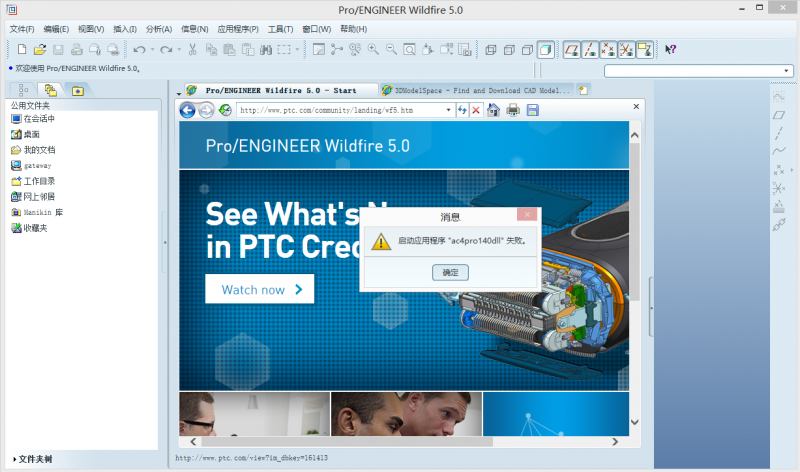Open the browser URL history dropdown
The image size is (800, 472).
(x=448, y=110)
